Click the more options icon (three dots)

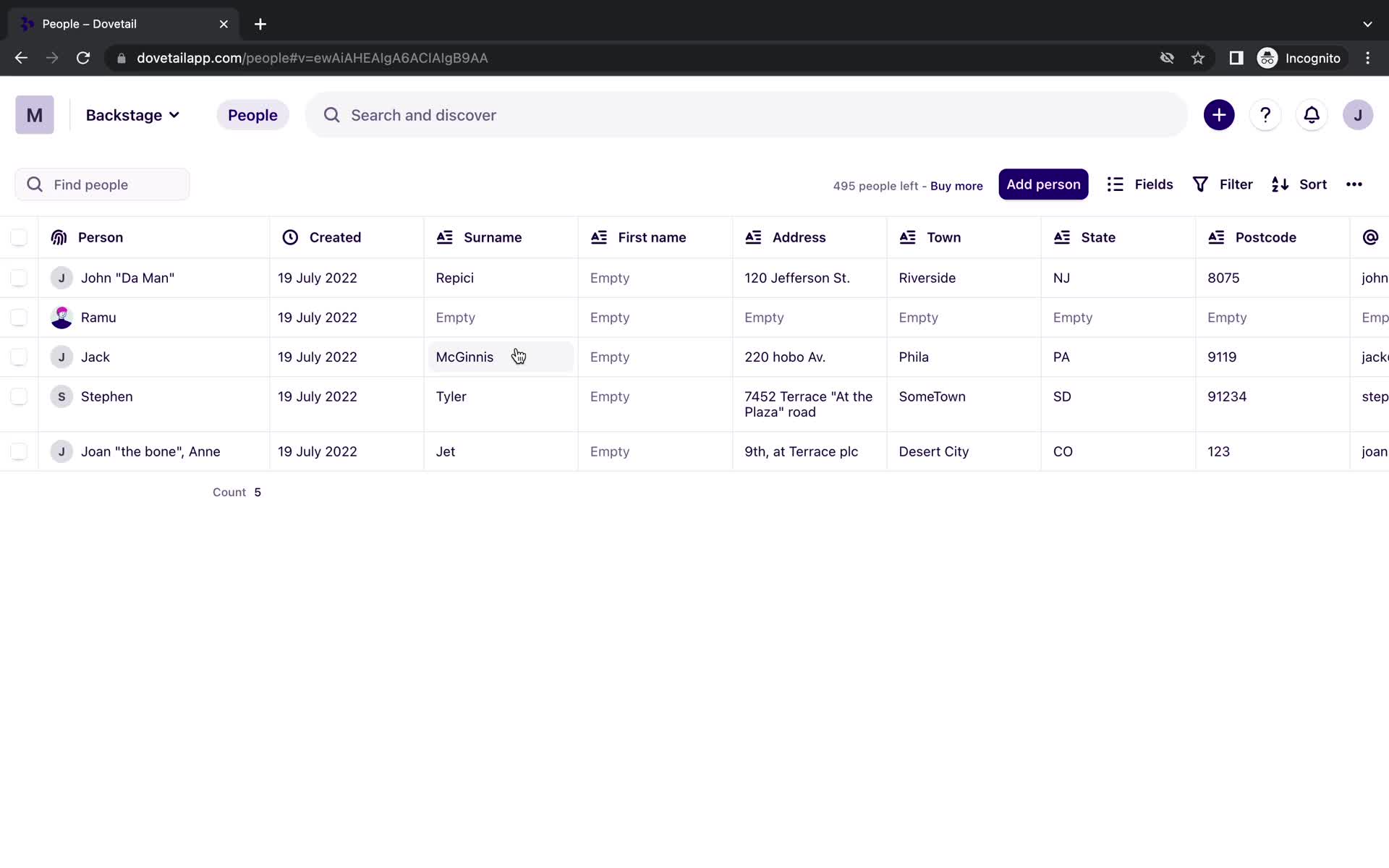pos(1354,184)
